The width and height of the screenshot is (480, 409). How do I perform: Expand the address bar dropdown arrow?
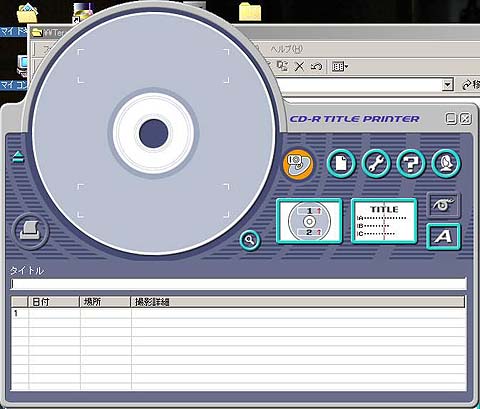[448, 84]
